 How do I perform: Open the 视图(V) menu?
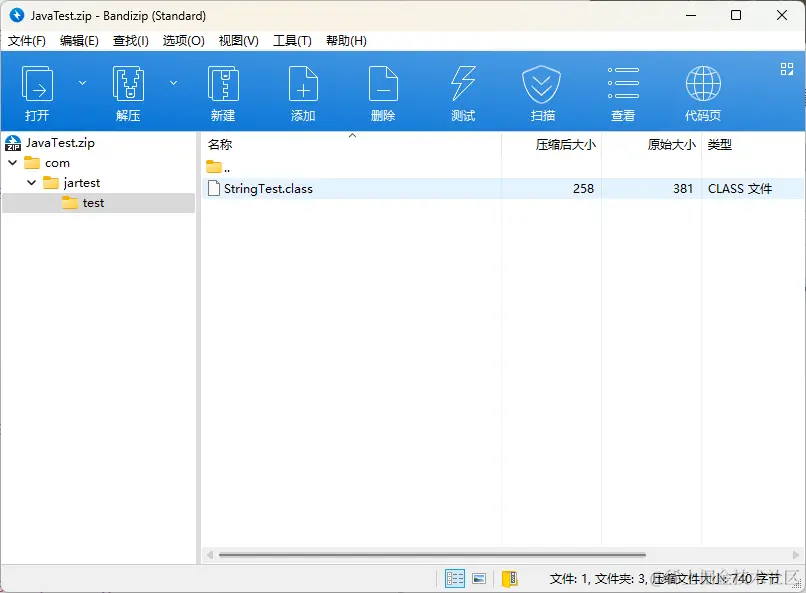239,41
